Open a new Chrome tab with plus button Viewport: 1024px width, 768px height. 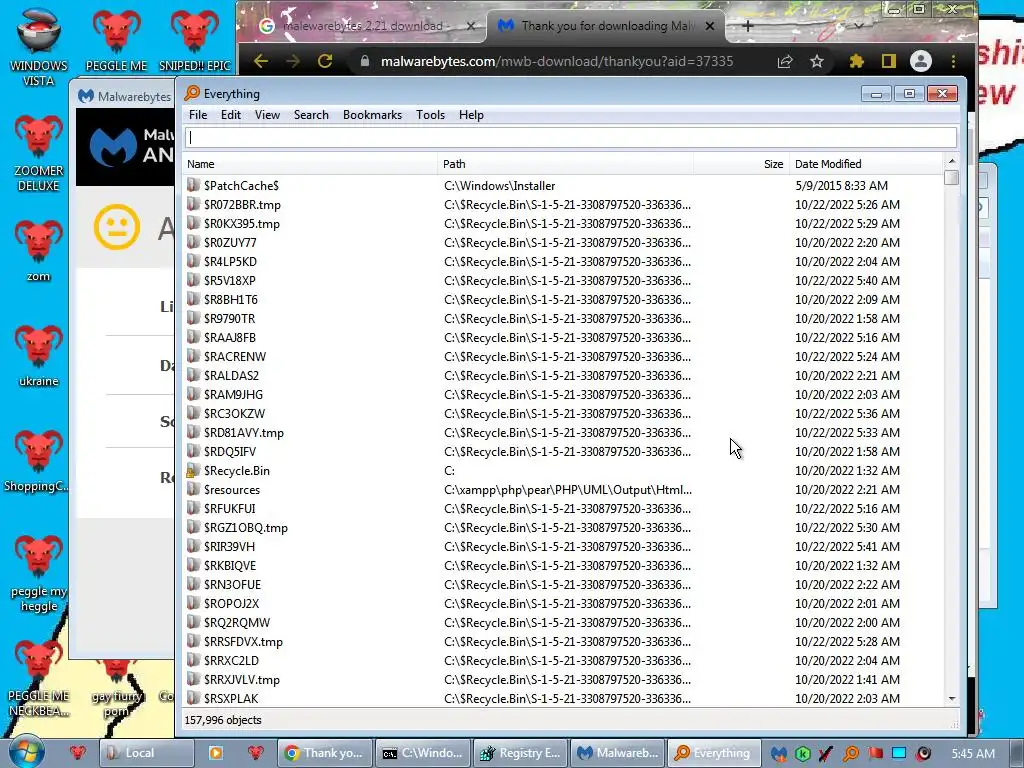click(x=748, y=26)
